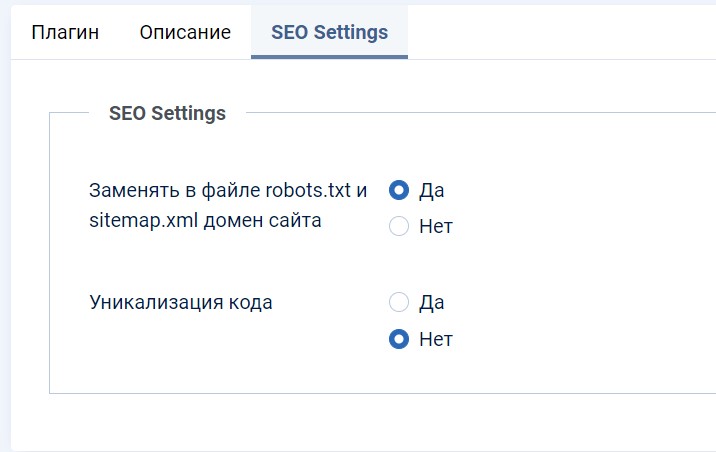Select Да radio for robots.txt domain replacement
This screenshot has width=716, height=452.
(399, 190)
